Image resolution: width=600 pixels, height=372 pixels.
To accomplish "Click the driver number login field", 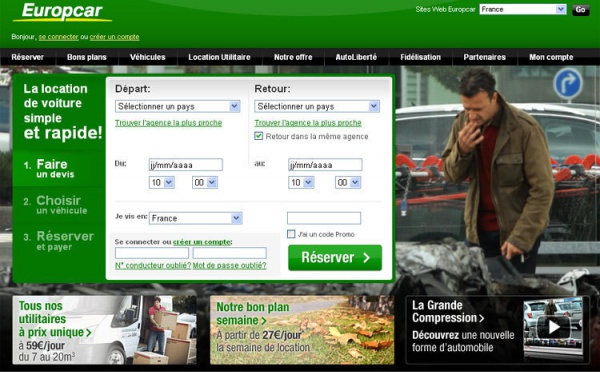I will coord(152,253).
